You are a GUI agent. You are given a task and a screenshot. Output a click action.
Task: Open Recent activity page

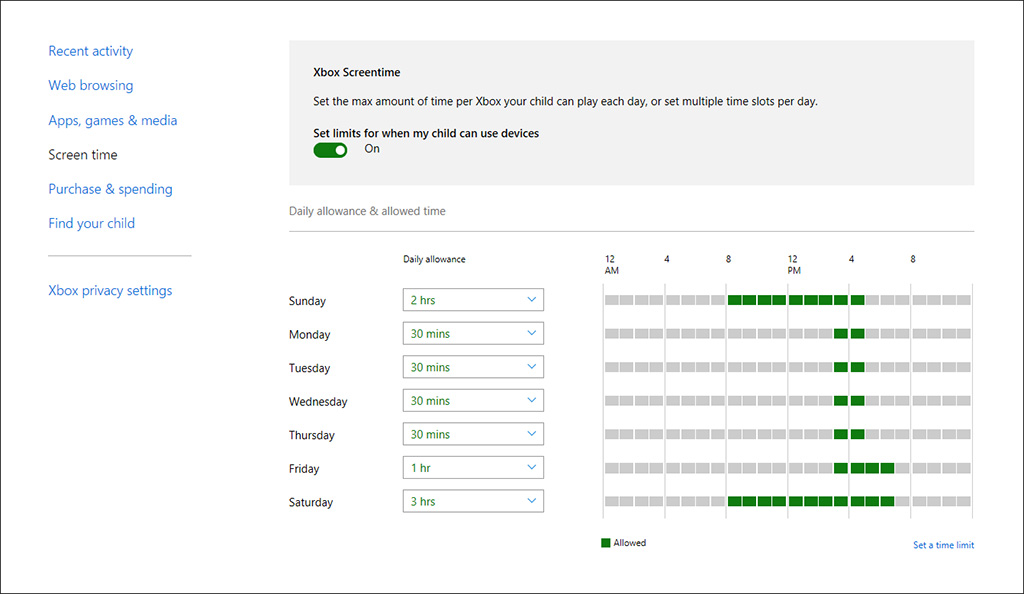90,51
